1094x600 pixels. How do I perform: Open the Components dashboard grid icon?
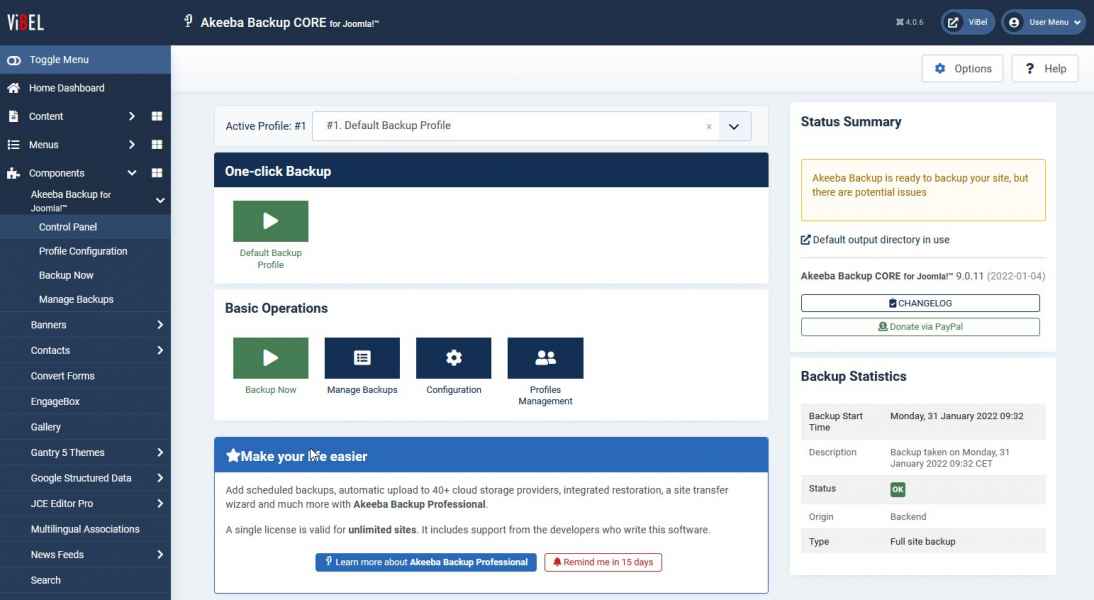coord(157,173)
